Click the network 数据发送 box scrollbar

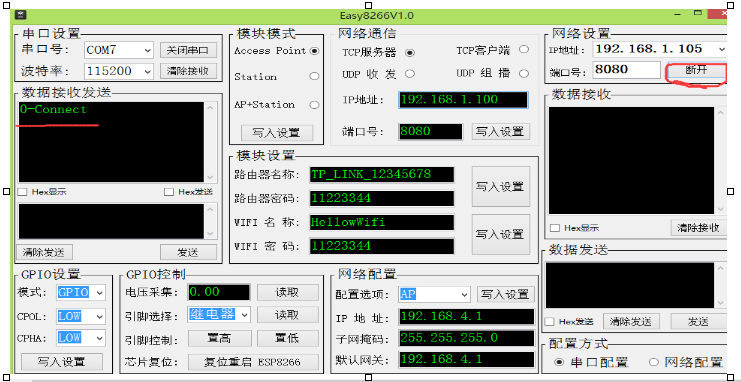coord(720,285)
